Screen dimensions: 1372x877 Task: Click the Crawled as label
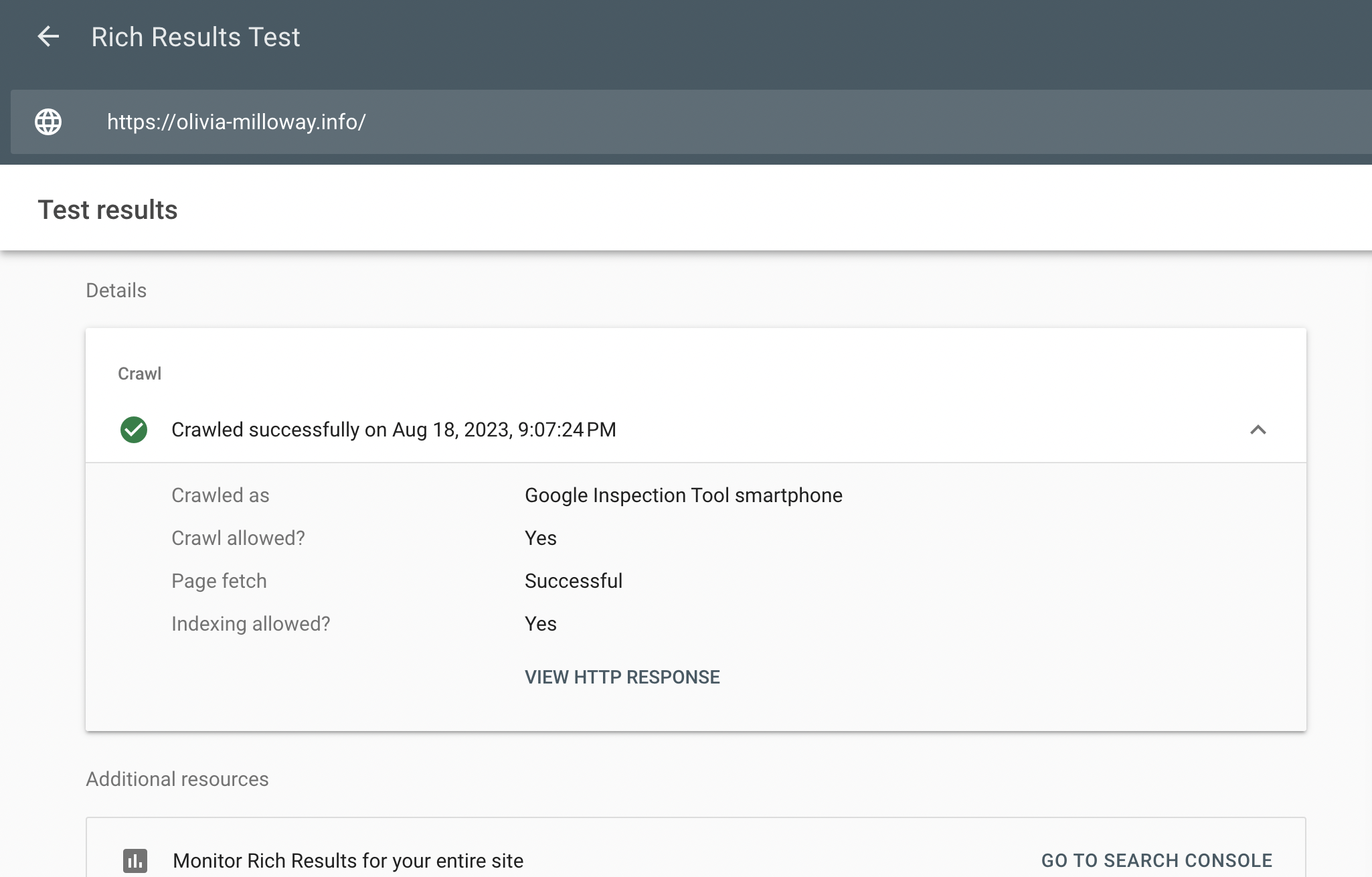point(220,495)
